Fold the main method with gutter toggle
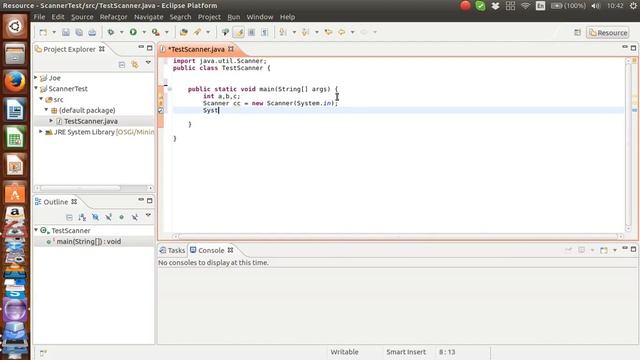Image resolution: width=640 pixels, height=360 pixels. tap(169, 89)
